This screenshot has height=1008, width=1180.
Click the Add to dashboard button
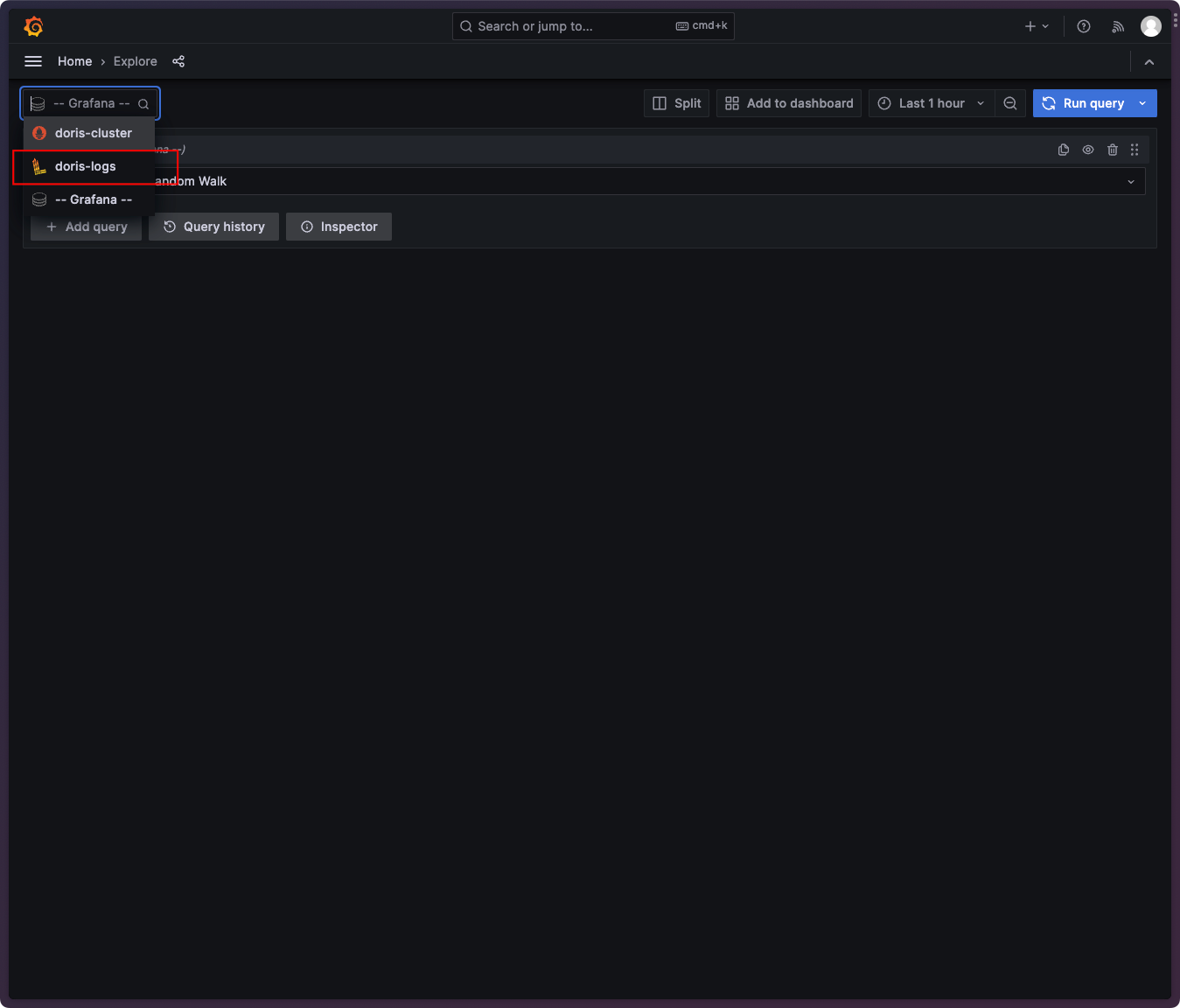tap(788, 103)
